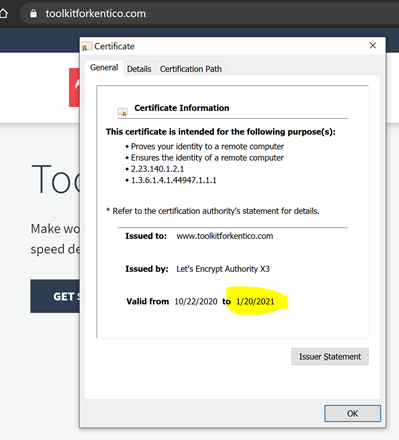Click the expiry date 1/20/2021

point(255,302)
